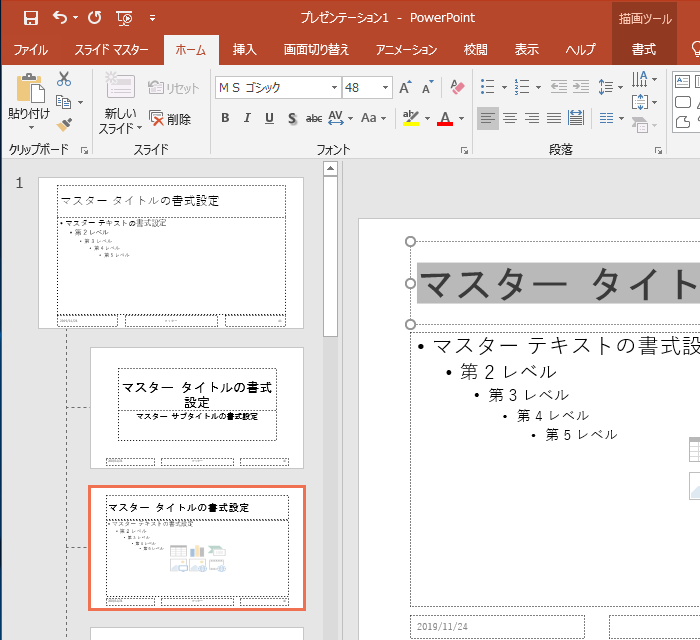Click the Save icon in quick access toolbar
The width and height of the screenshot is (700, 640).
(30, 17)
